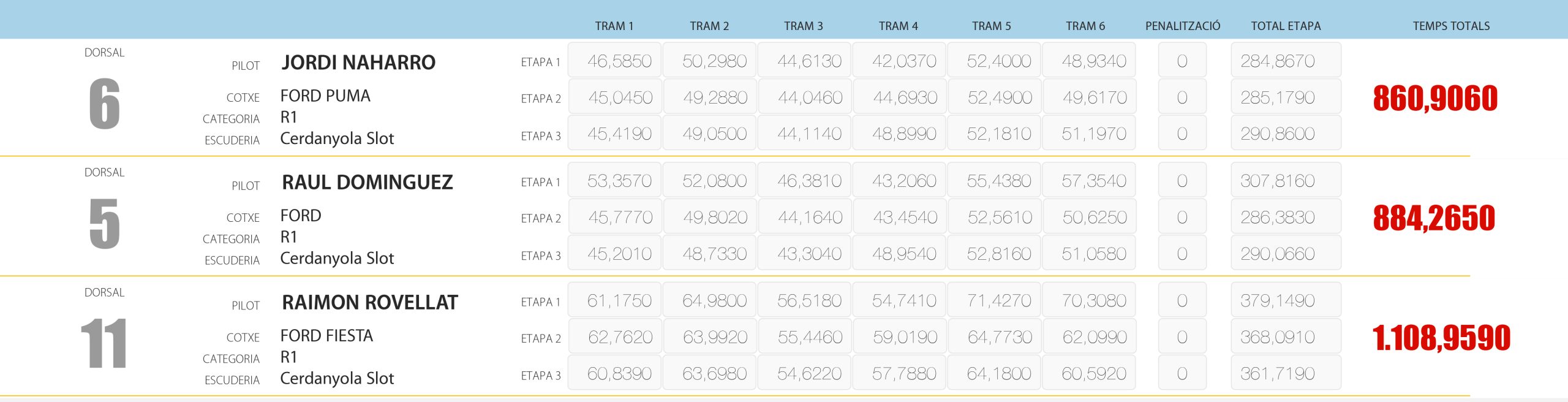Click Raul Dominguez's Etapa 3 penalty field
The width and height of the screenshot is (1568, 402).
(x=1182, y=254)
